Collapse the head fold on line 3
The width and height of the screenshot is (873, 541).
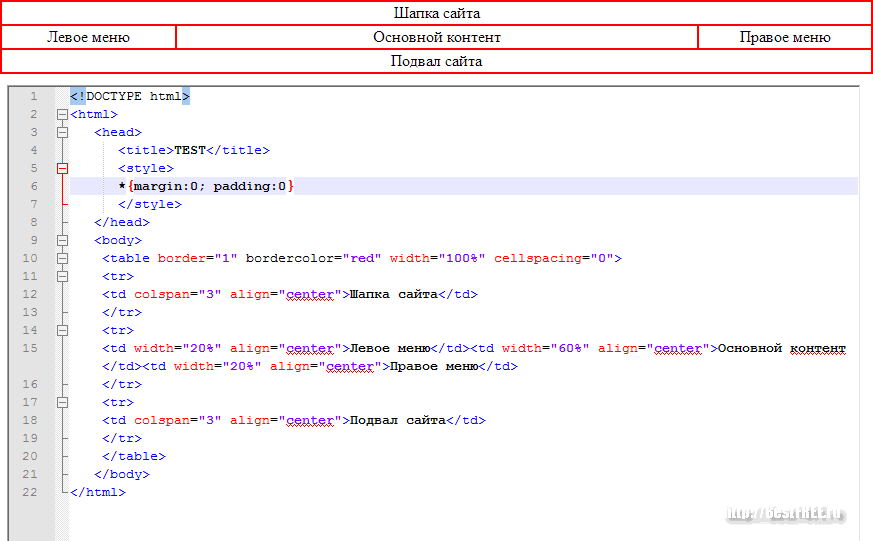coord(62,132)
